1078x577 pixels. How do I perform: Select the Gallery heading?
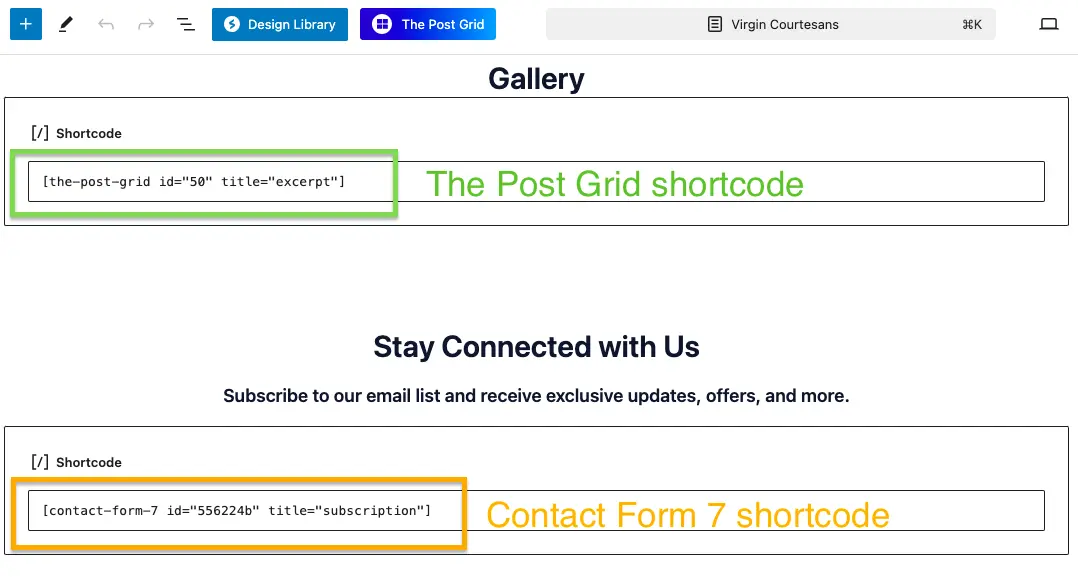[x=536, y=79]
